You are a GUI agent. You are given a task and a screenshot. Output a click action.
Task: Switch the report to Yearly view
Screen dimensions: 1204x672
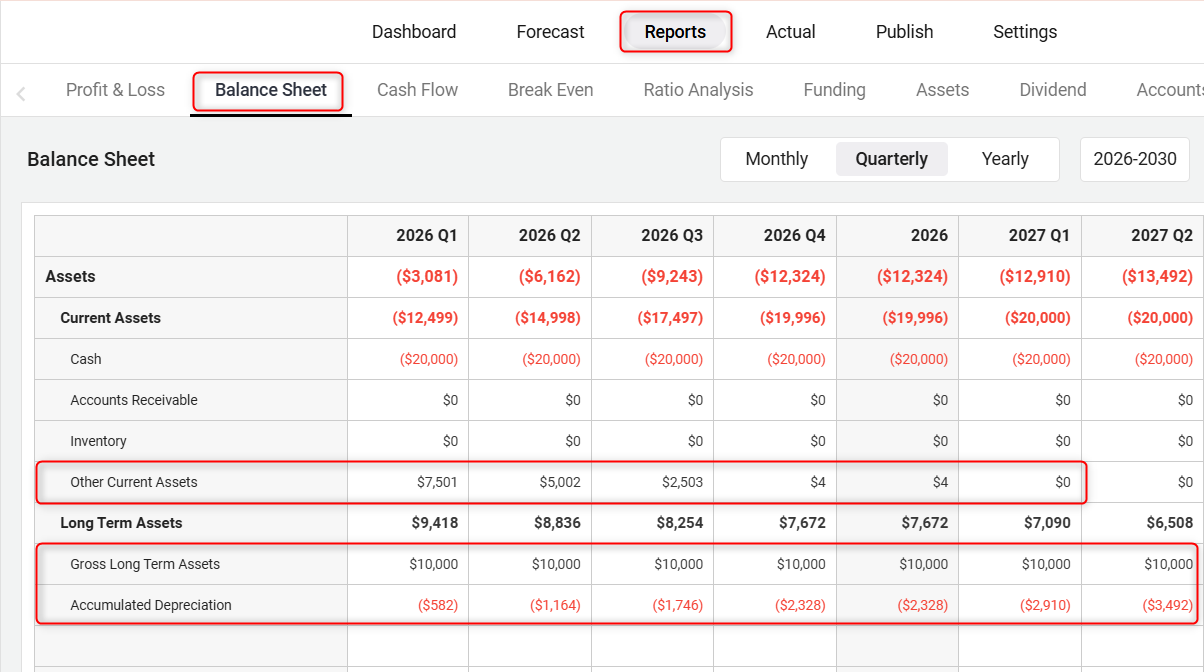[x=1005, y=159]
